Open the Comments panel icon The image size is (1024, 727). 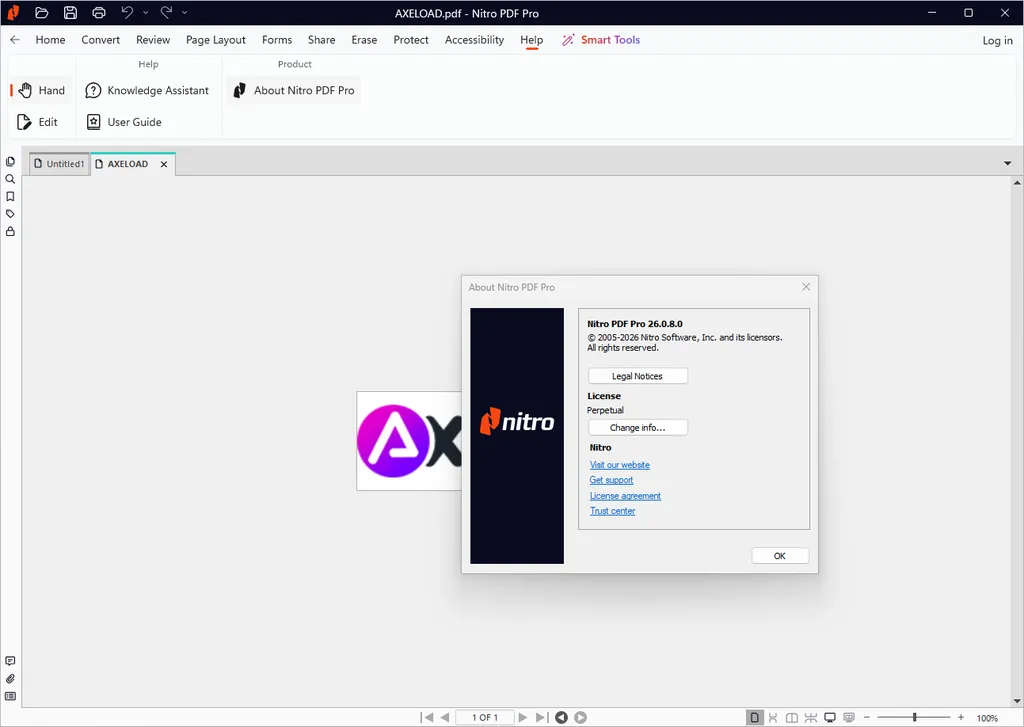[x=10, y=661]
